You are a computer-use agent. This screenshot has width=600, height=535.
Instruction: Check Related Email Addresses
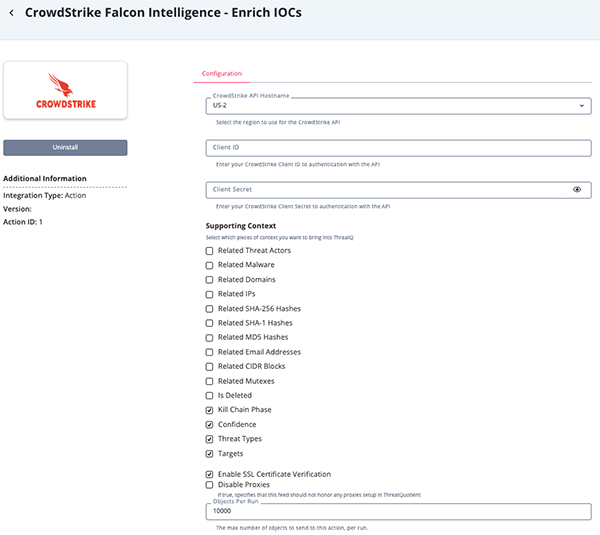209,352
